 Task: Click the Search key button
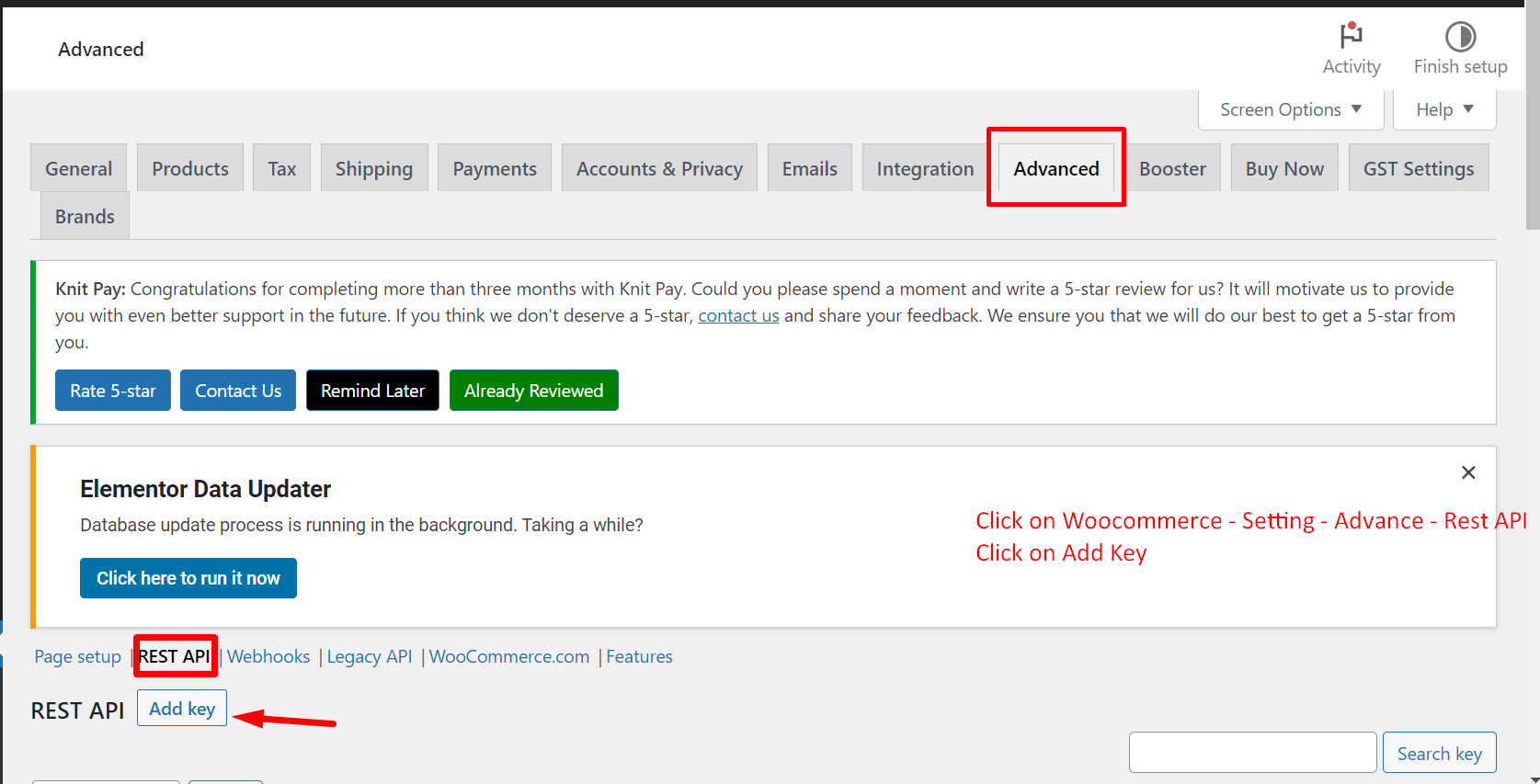pyautogui.click(x=1439, y=754)
